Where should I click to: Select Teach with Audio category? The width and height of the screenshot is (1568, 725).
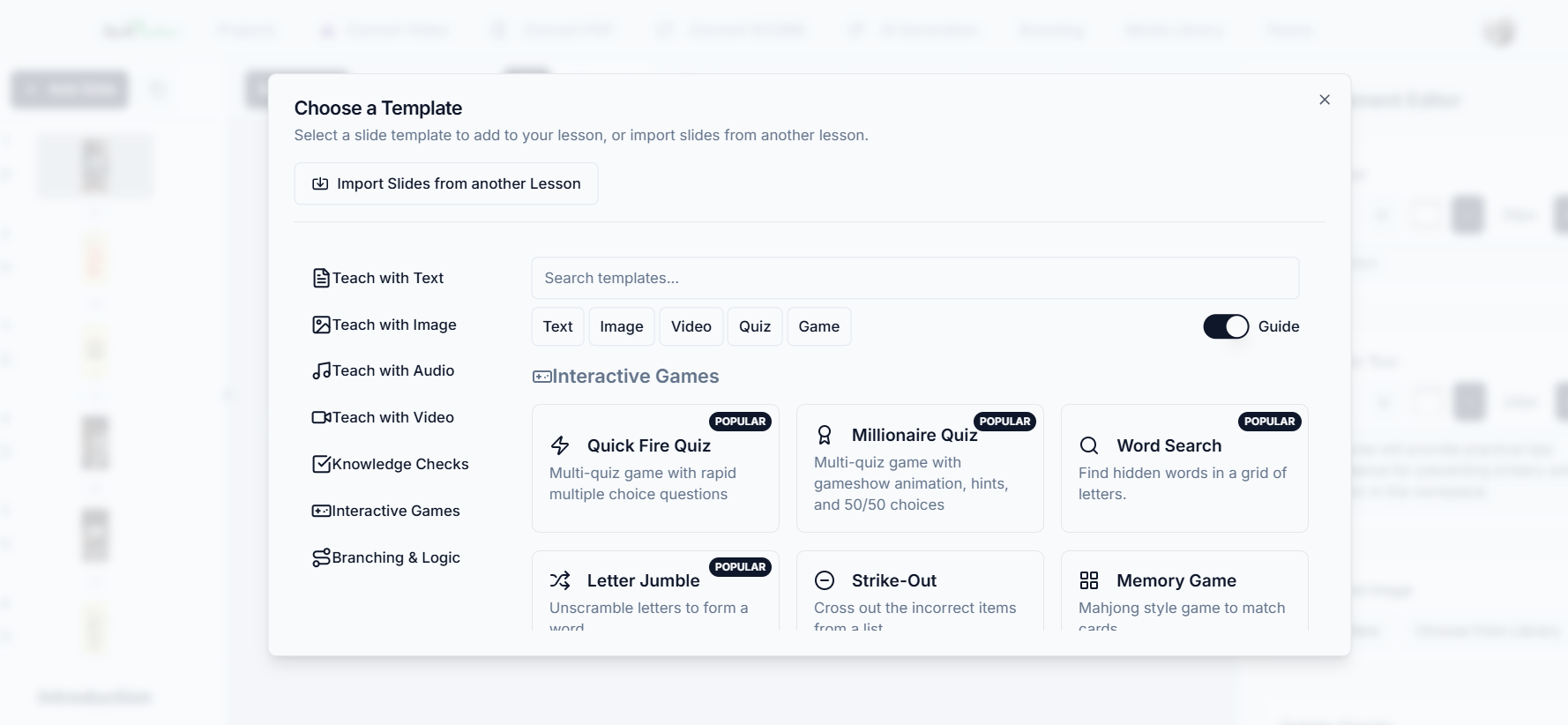point(383,370)
